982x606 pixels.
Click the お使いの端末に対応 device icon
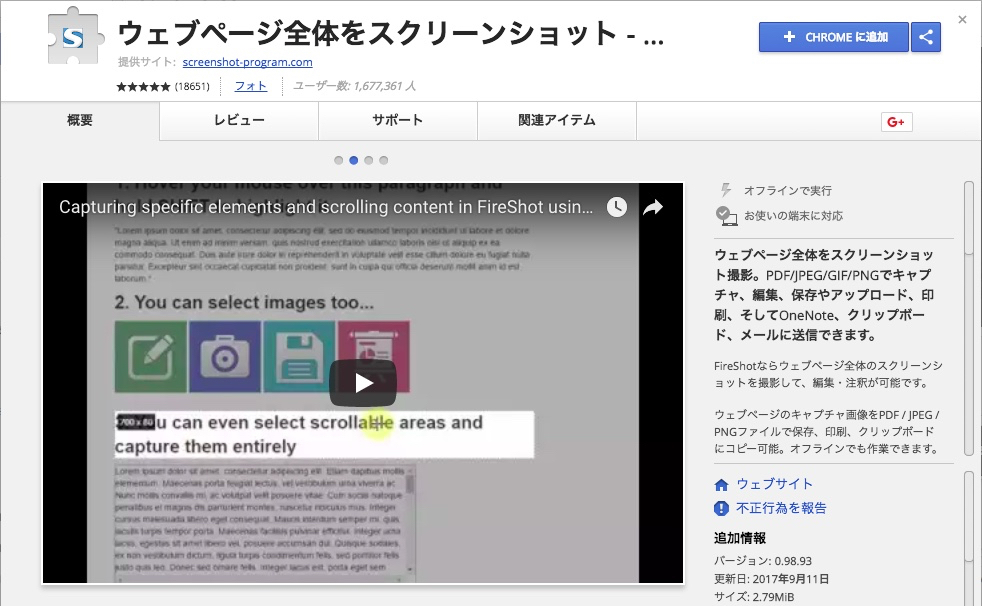pos(726,216)
